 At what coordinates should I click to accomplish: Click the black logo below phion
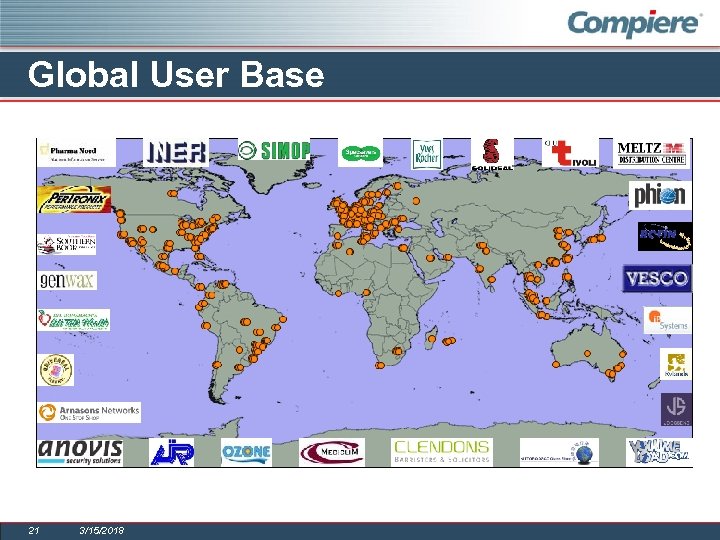click(x=664, y=236)
